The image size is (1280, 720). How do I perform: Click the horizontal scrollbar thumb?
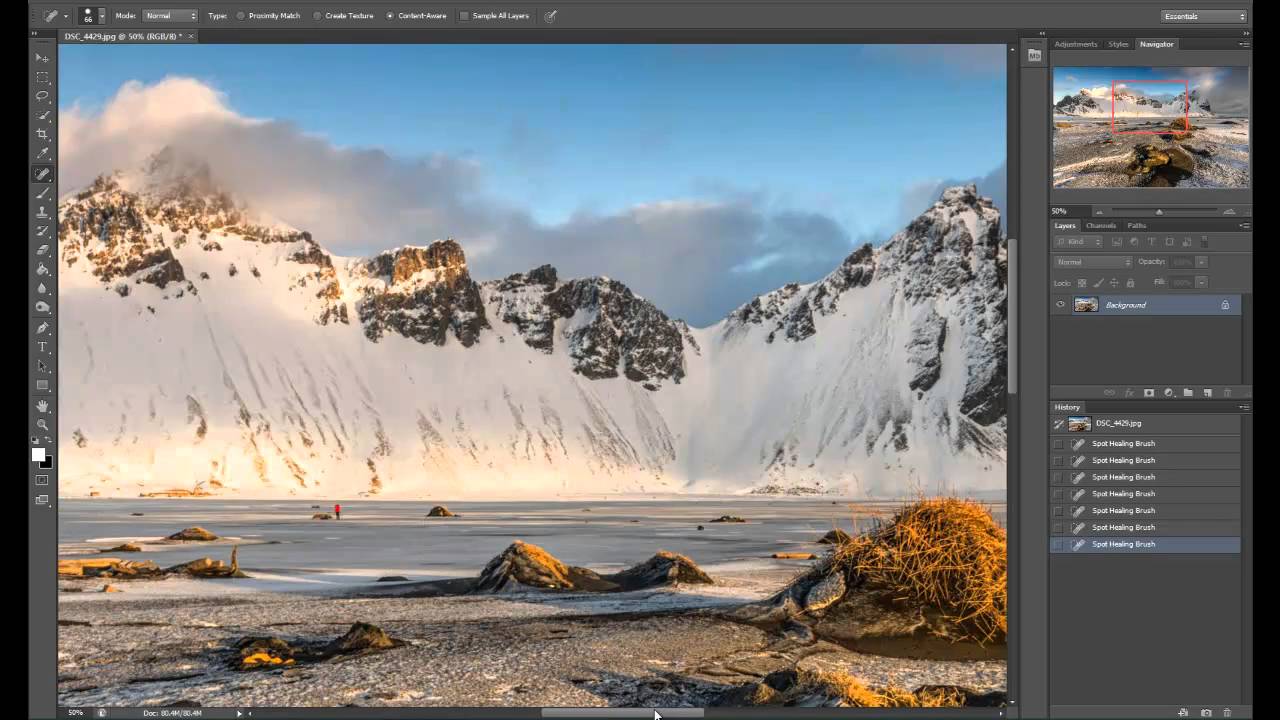pyautogui.click(x=622, y=713)
